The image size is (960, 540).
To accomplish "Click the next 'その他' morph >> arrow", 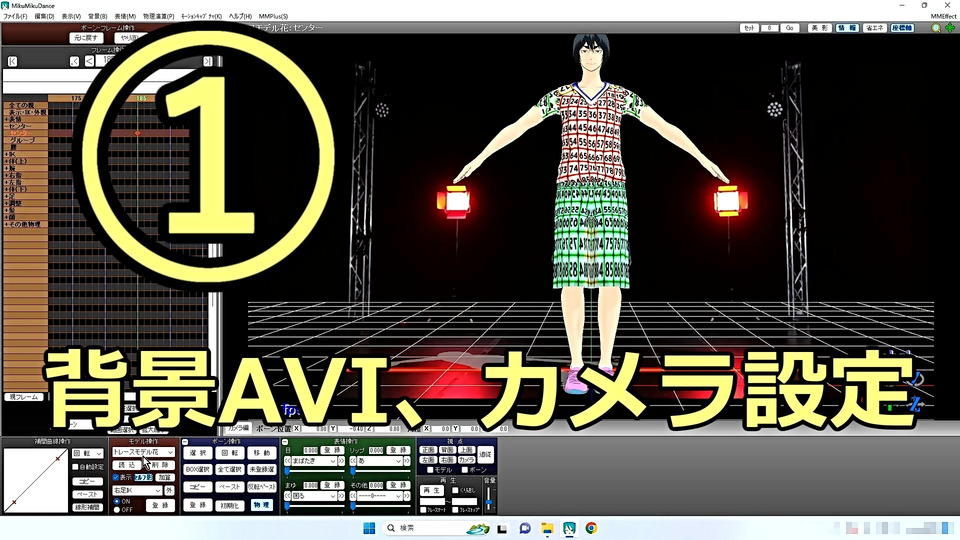I will 407,496.
